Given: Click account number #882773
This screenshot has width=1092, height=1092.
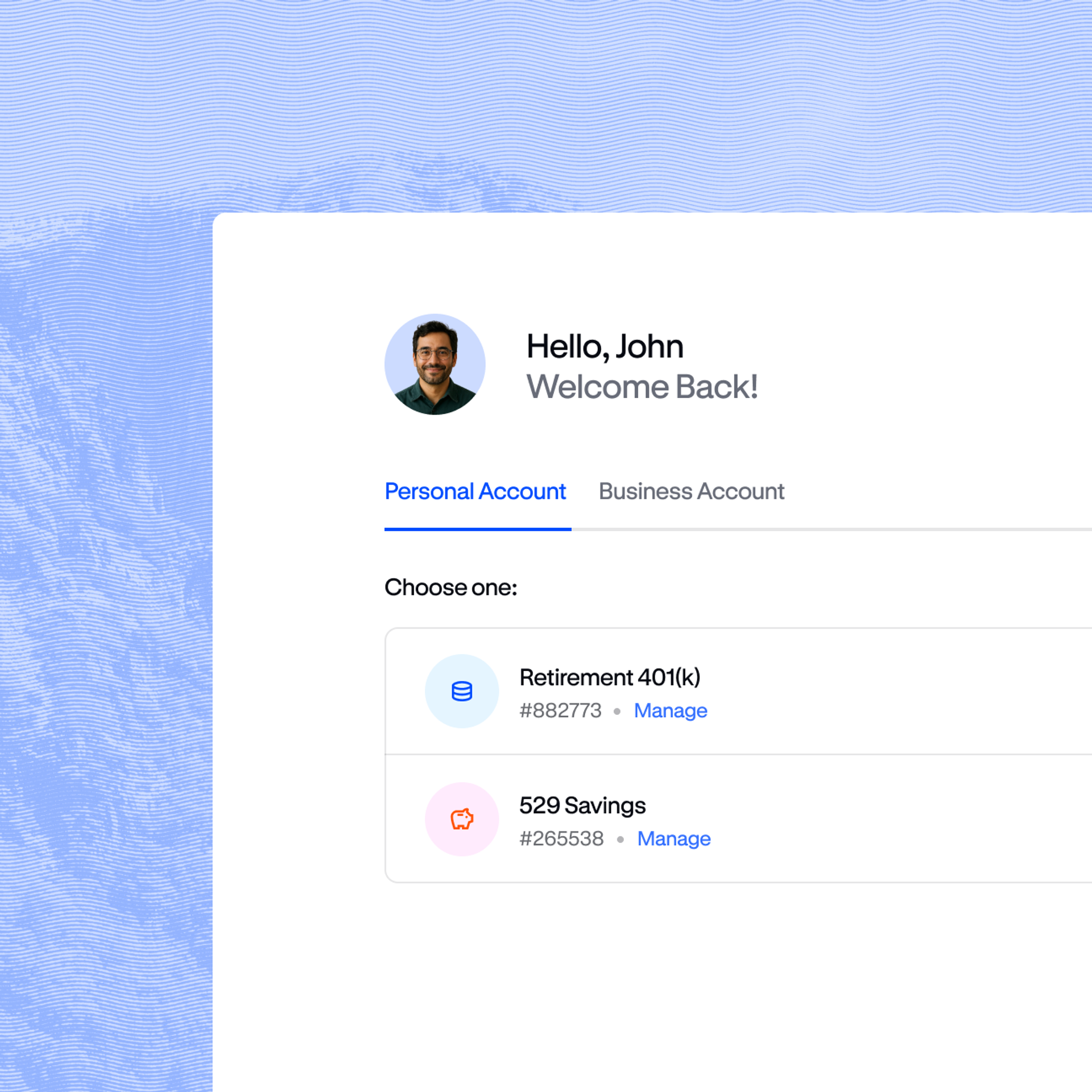Looking at the screenshot, I should [560, 710].
